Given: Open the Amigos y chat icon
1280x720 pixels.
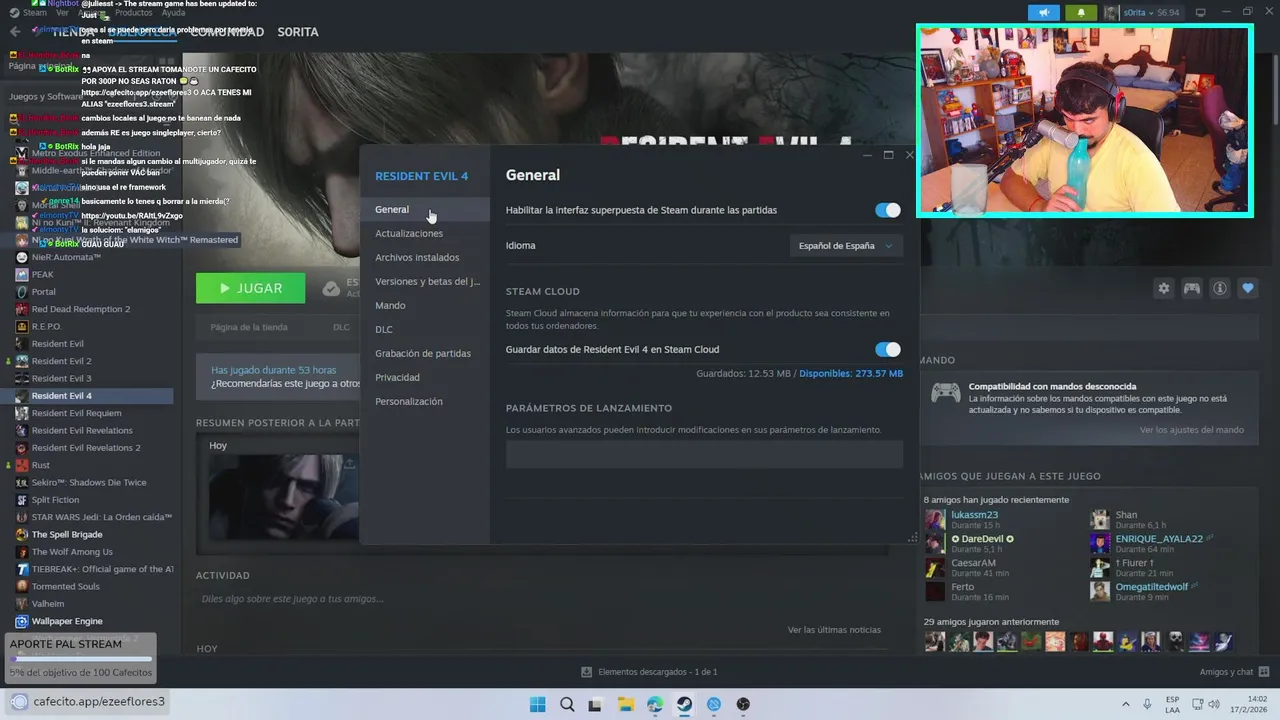Looking at the screenshot, I should [1264, 672].
